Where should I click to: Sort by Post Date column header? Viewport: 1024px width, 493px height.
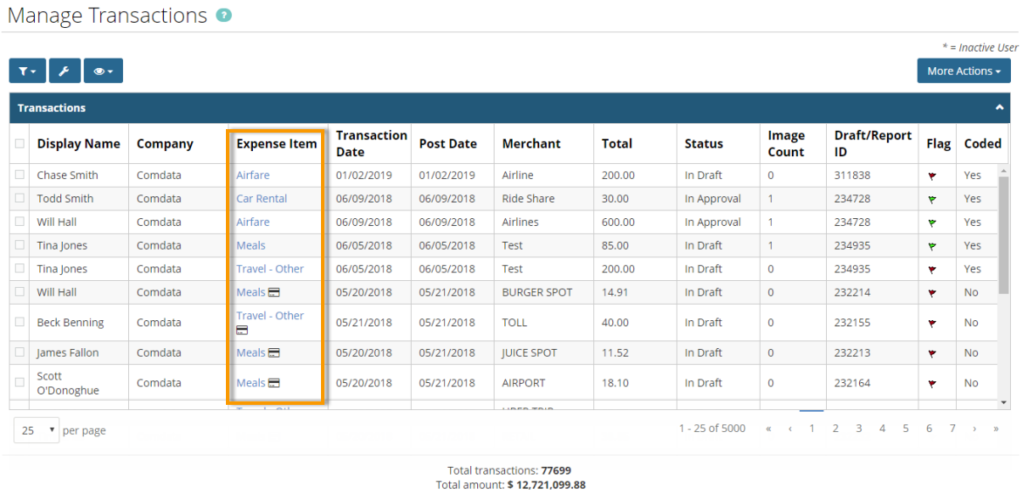[x=447, y=144]
